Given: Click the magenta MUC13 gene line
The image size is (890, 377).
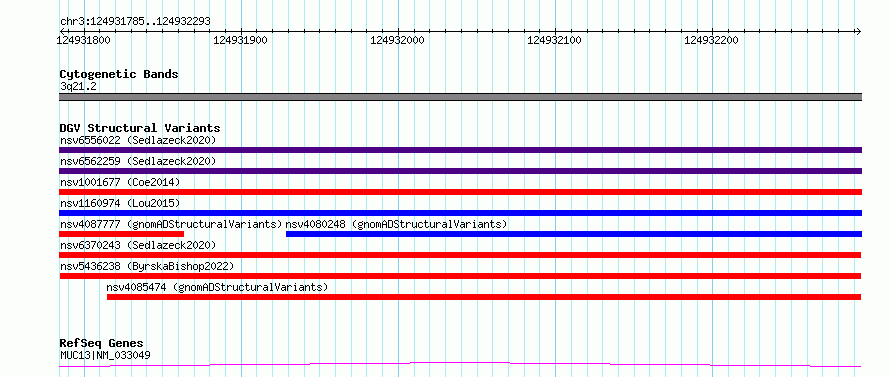Looking at the screenshot, I should pos(460,365).
